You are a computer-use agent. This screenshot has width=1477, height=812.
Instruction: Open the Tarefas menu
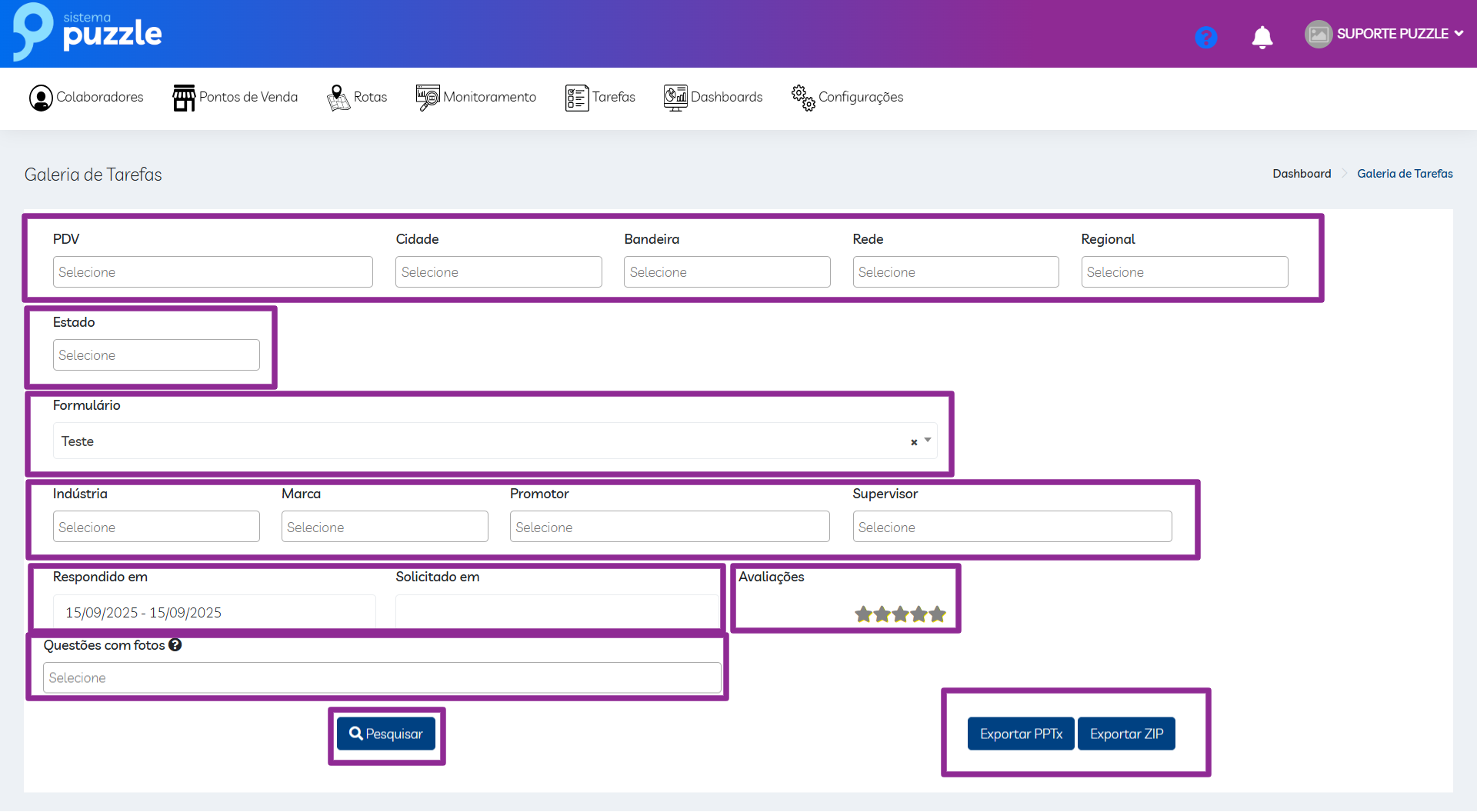(x=600, y=98)
